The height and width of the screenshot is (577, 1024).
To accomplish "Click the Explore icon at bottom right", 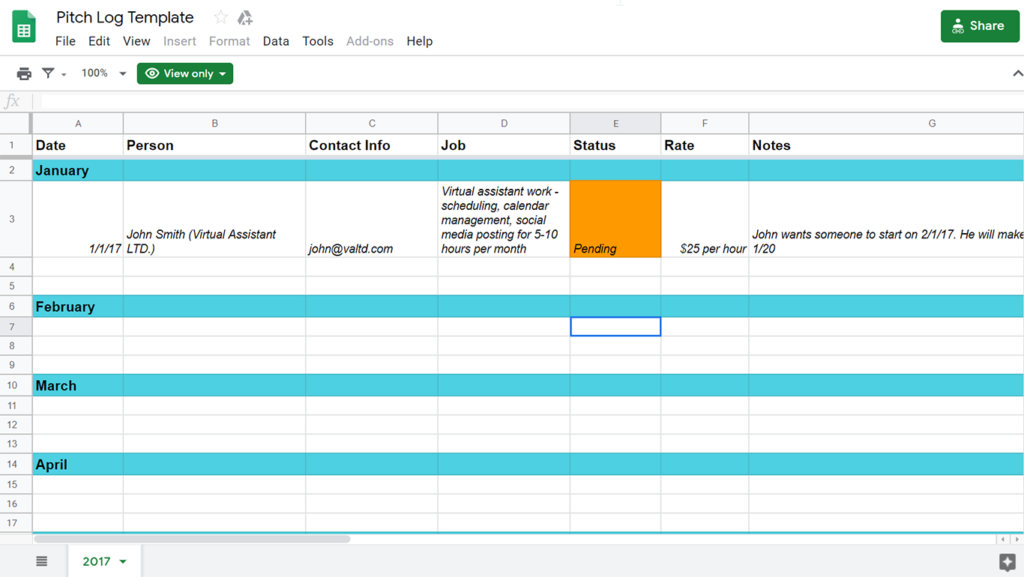I will 1007,562.
